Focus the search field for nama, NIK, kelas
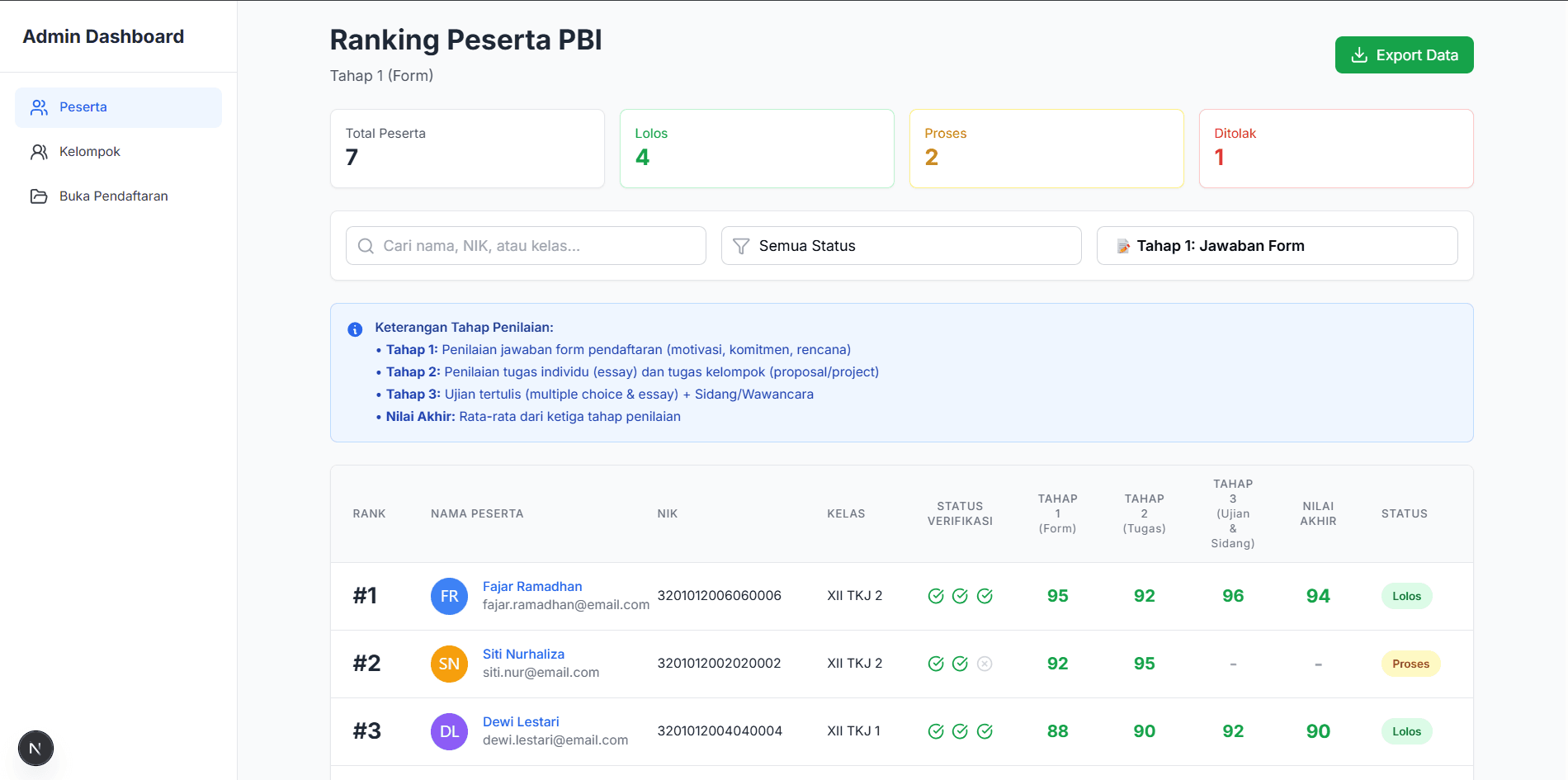The width and height of the screenshot is (1568, 780). pos(526,246)
